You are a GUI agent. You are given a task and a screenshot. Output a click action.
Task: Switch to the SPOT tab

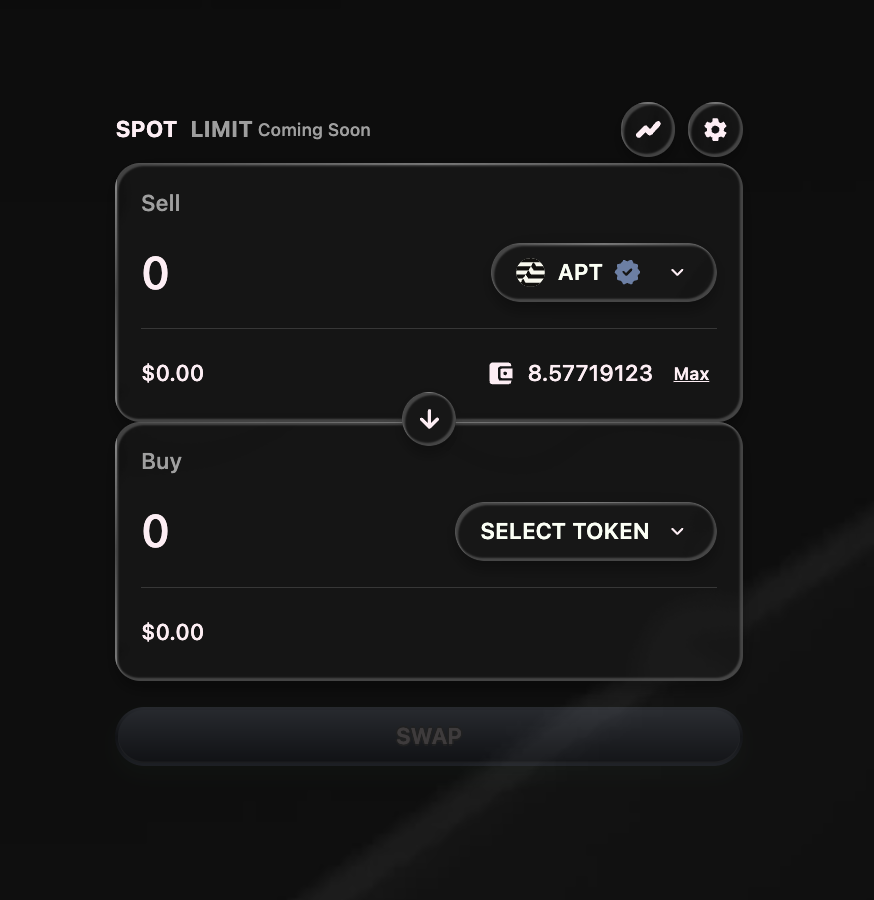click(x=146, y=130)
